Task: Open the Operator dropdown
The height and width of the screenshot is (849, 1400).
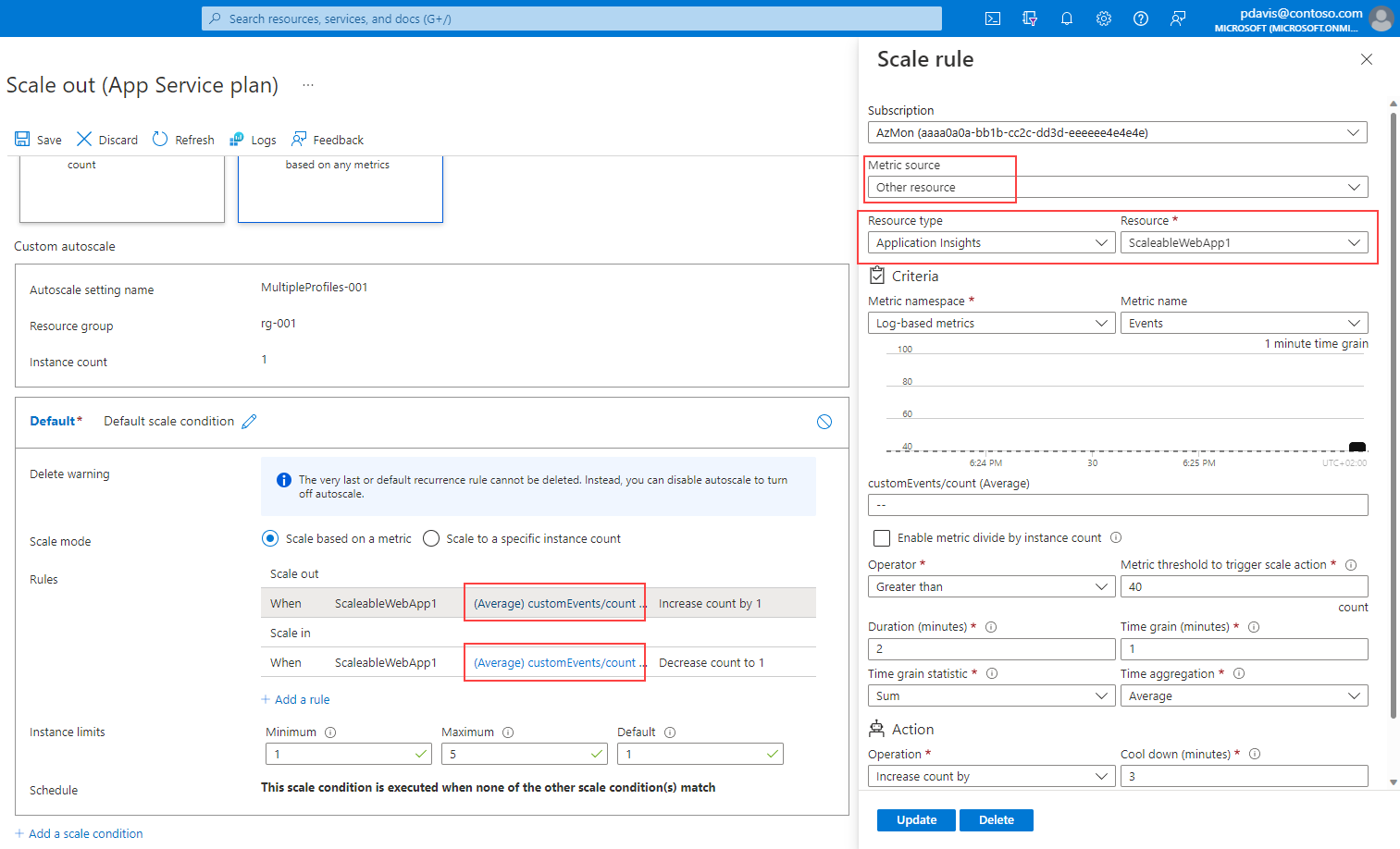Action: tap(990, 586)
